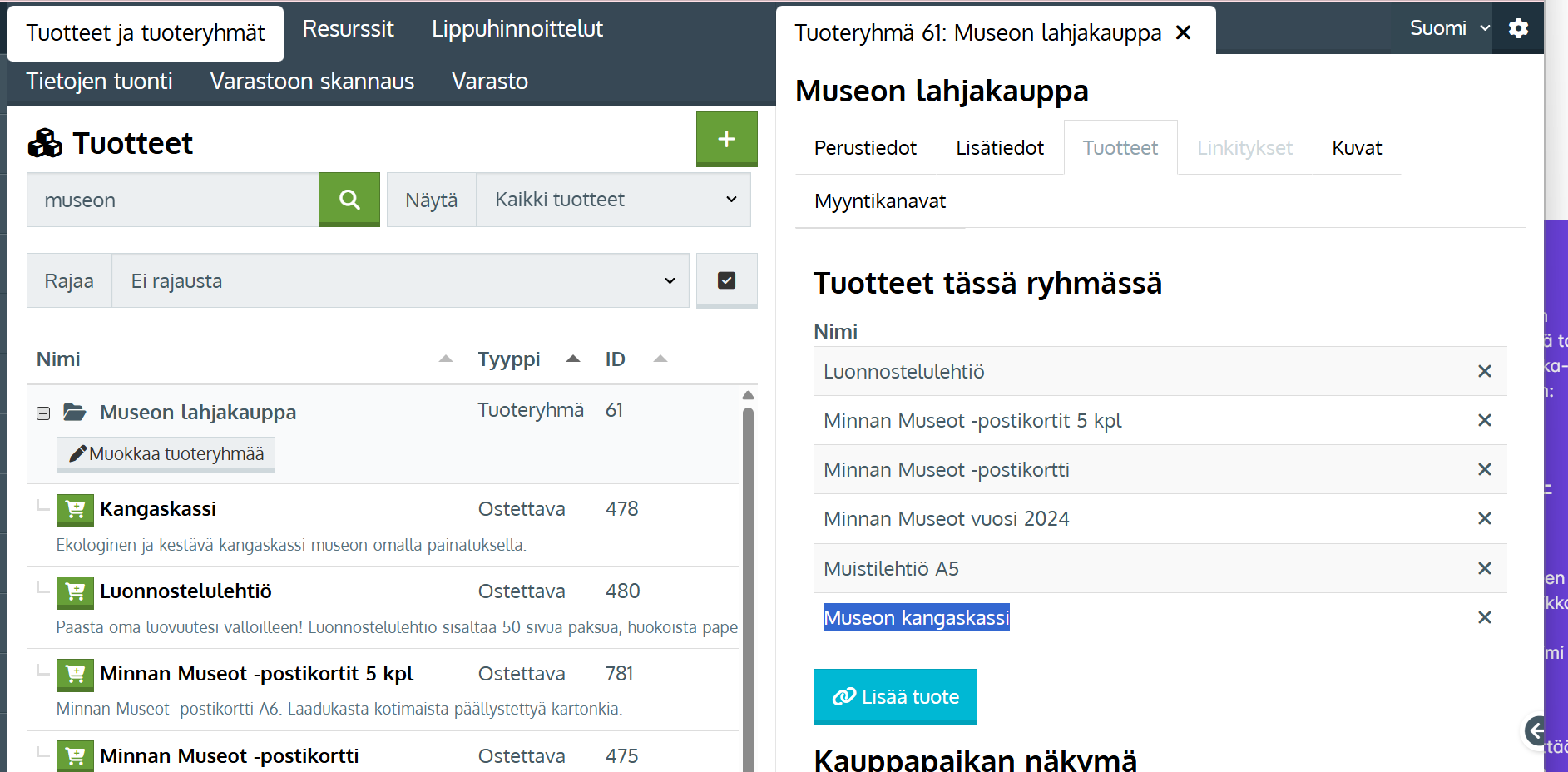Switch to the Perustiedot tab
This screenshot has width=1568, height=772.
click(865, 147)
